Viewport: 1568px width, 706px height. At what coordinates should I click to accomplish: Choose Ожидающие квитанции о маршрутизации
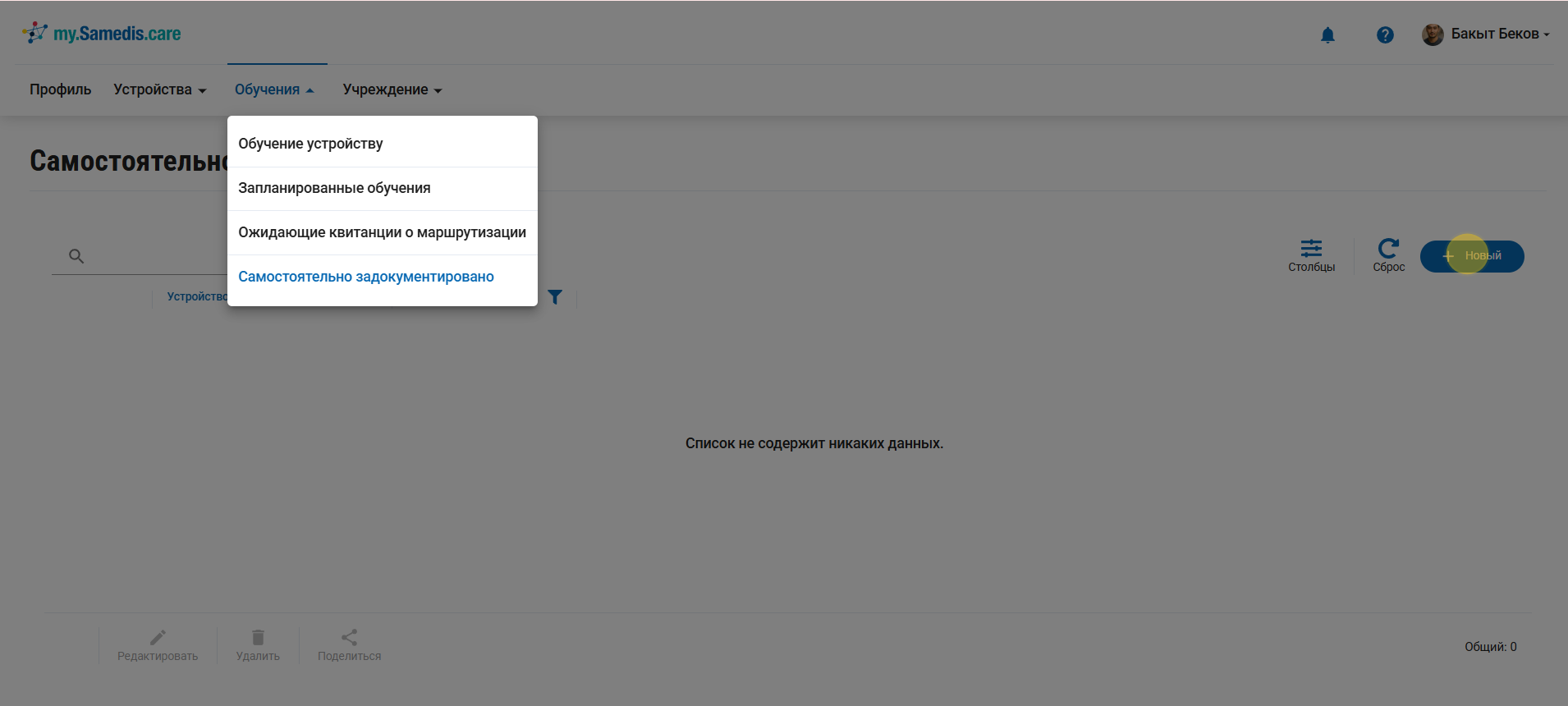pos(382,232)
